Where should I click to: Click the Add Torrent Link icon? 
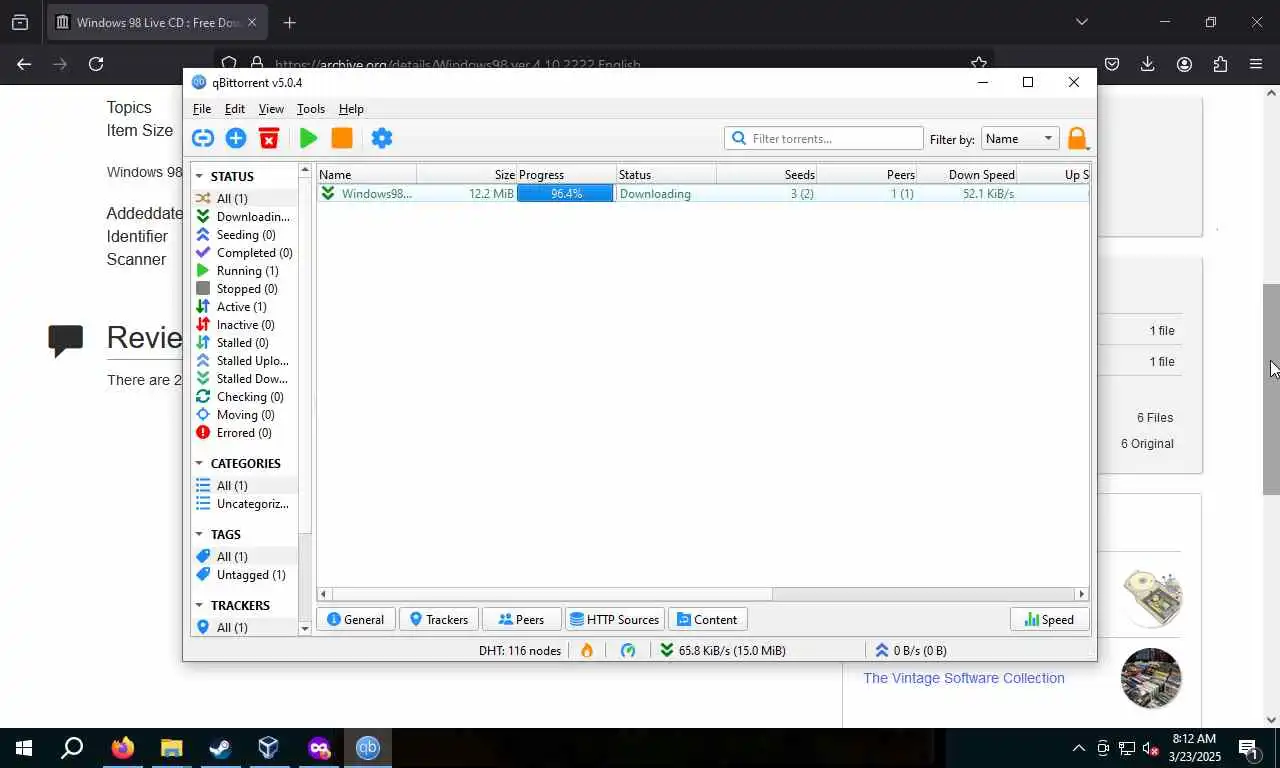pyautogui.click(x=203, y=138)
